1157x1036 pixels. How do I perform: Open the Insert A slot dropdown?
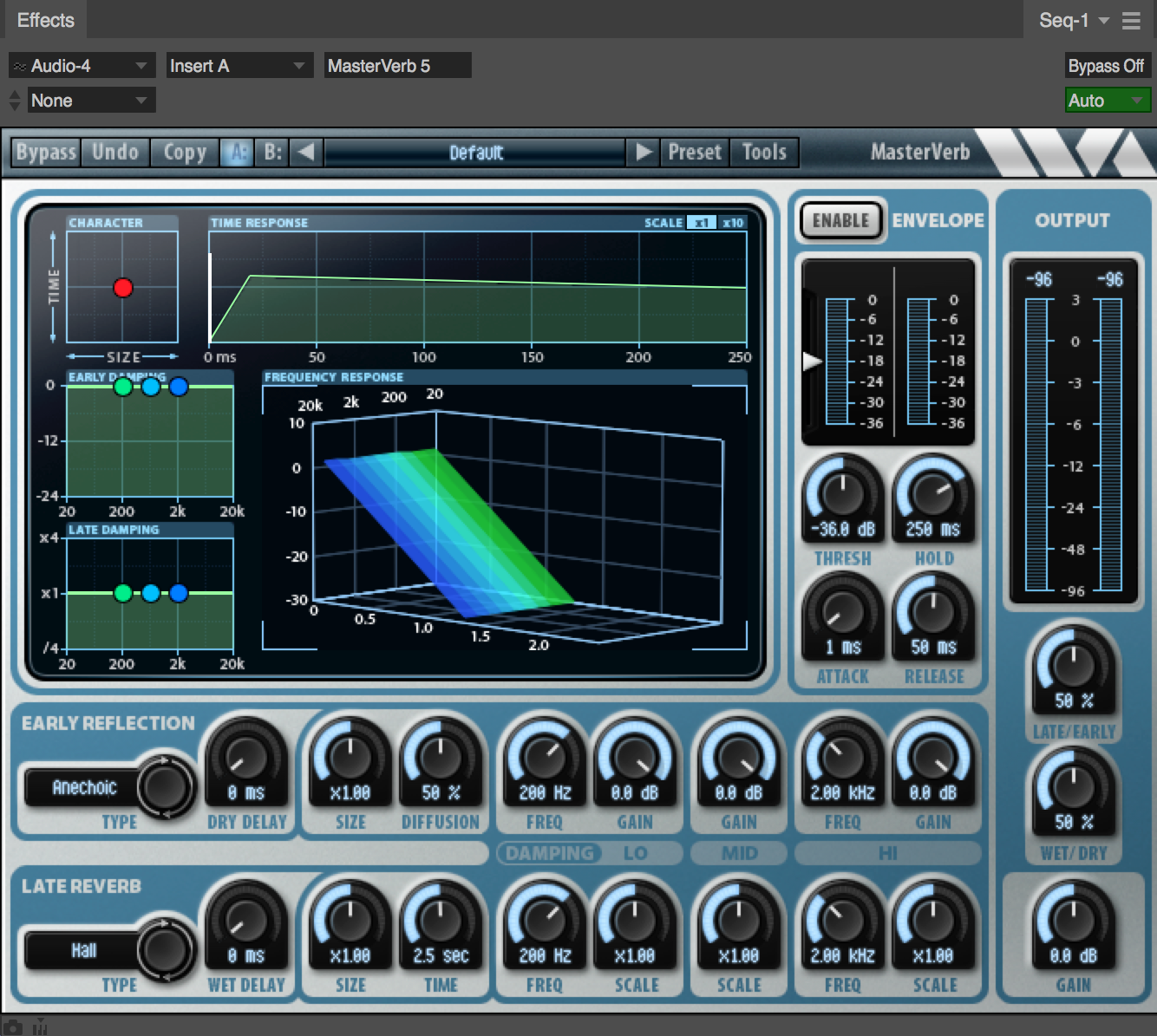pyautogui.click(x=239, y=66)
